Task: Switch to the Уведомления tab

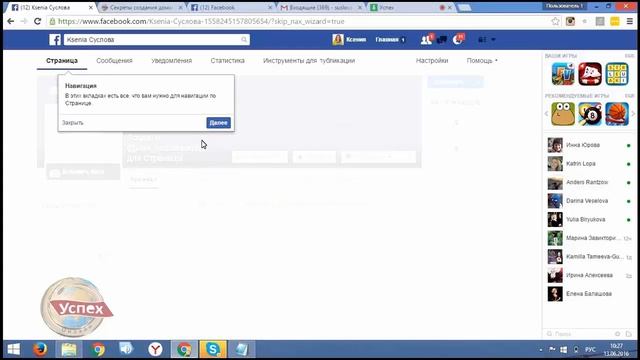Action: click(171, 60)
